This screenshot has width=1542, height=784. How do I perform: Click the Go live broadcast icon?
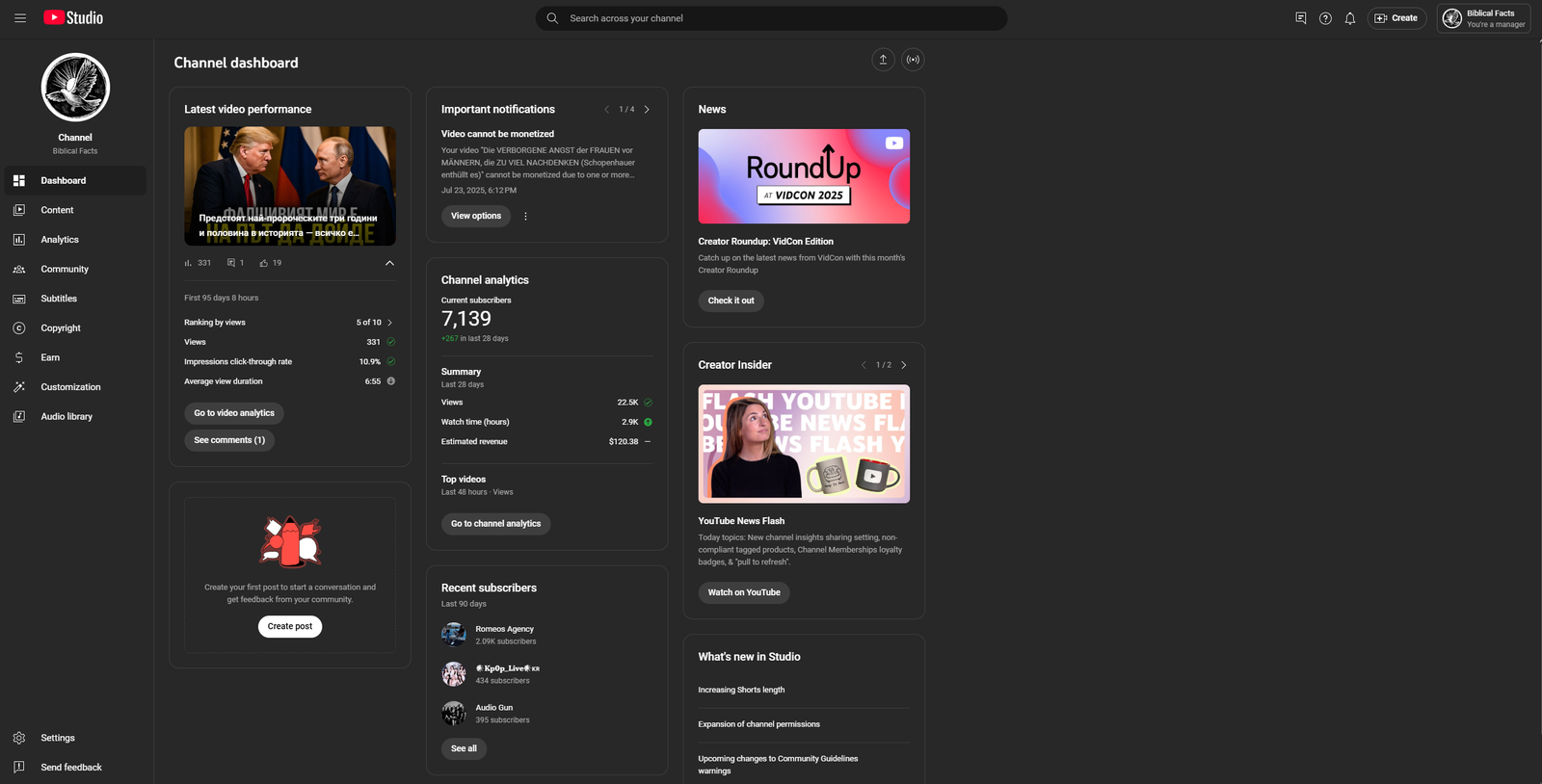[x=913, y=60]
